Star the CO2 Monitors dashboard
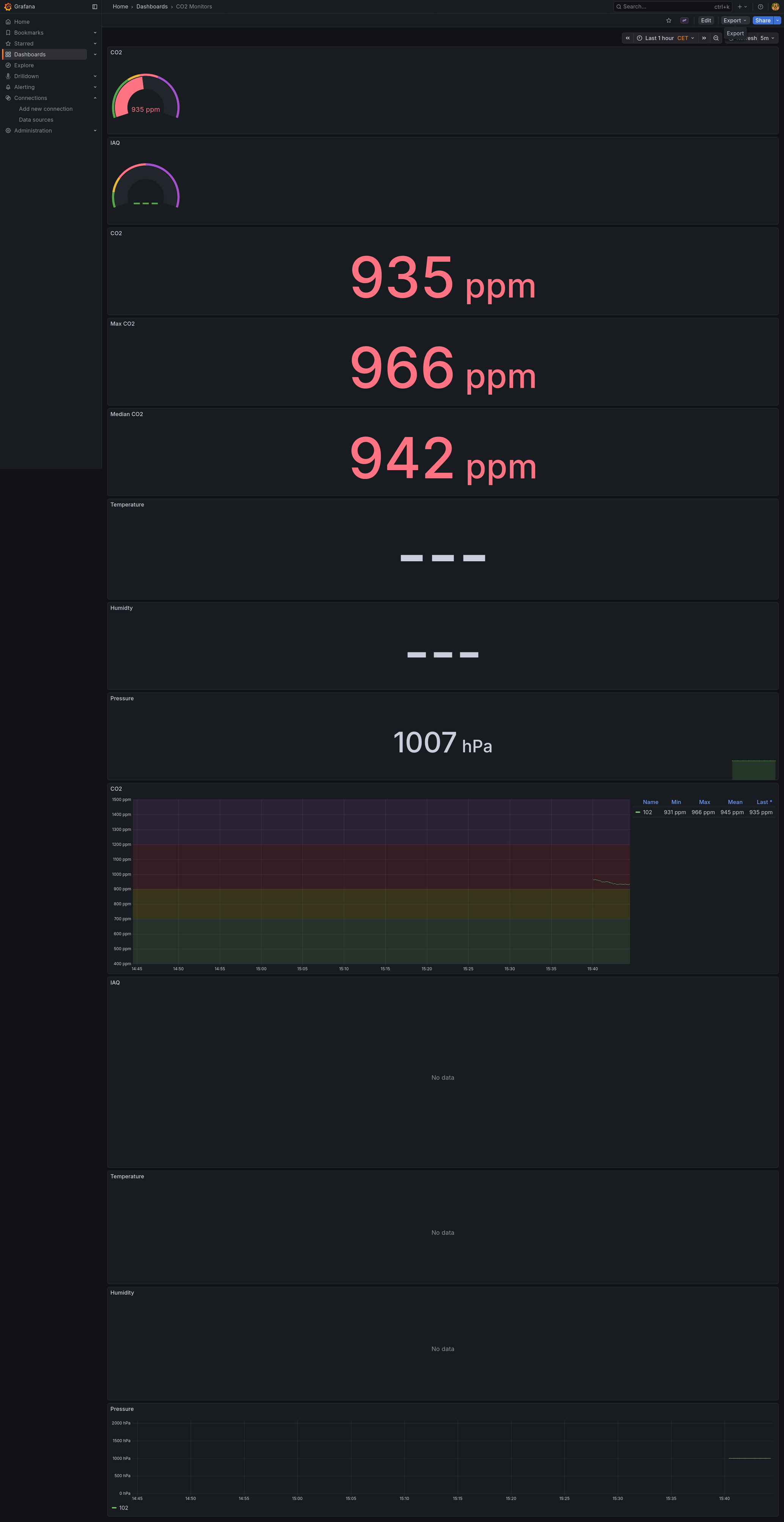 [669, 20]
